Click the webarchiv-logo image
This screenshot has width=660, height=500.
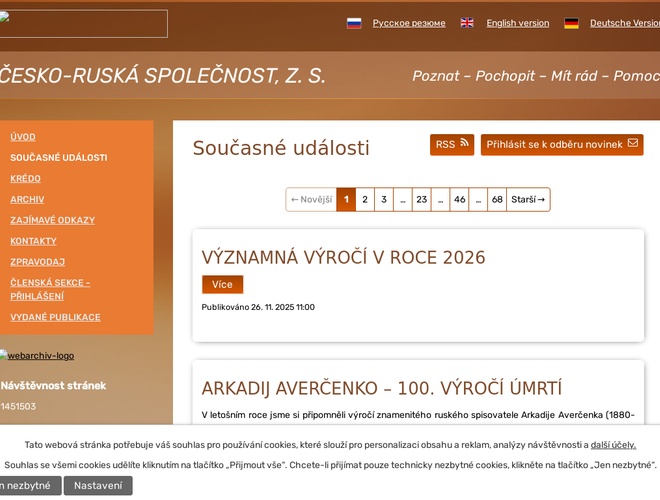click(x=37, y=356)
